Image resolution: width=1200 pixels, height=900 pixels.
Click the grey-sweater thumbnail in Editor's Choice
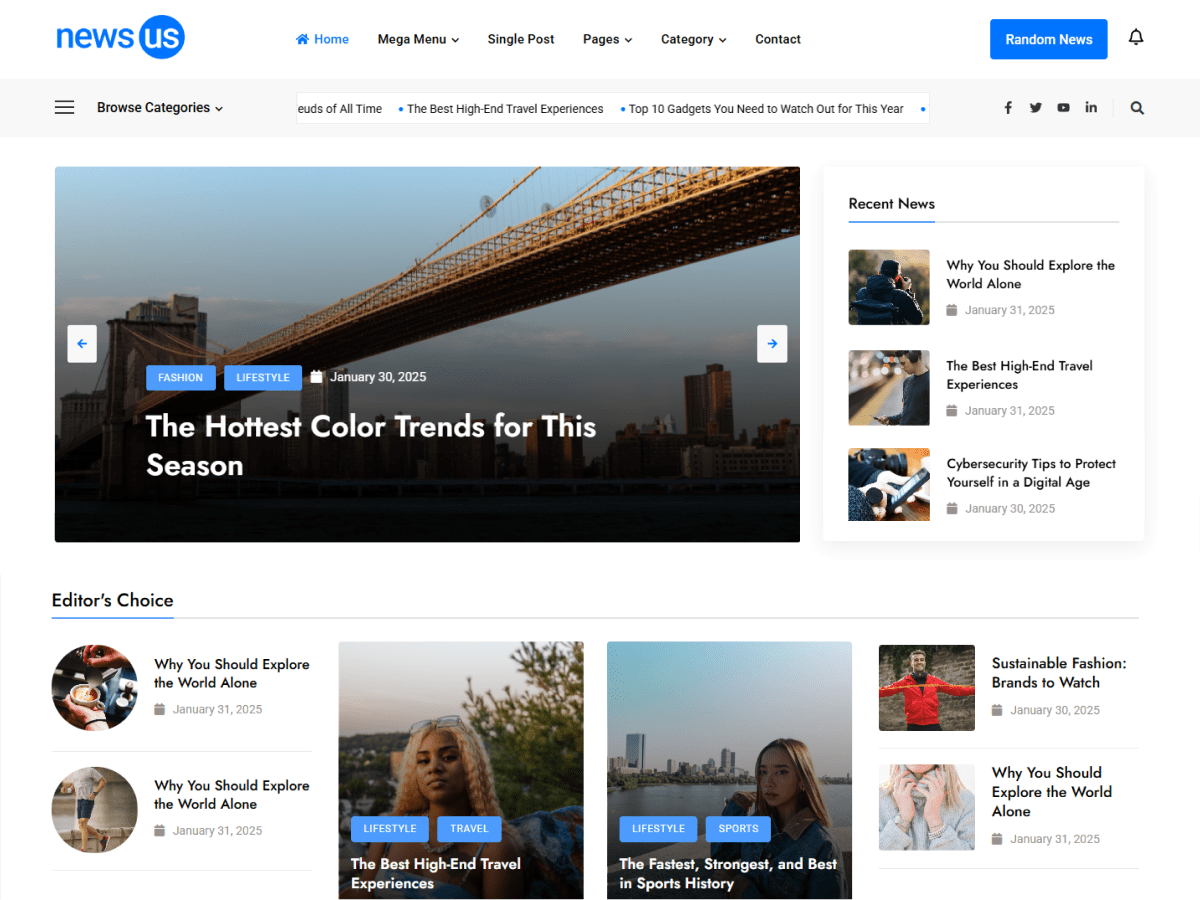927,807
